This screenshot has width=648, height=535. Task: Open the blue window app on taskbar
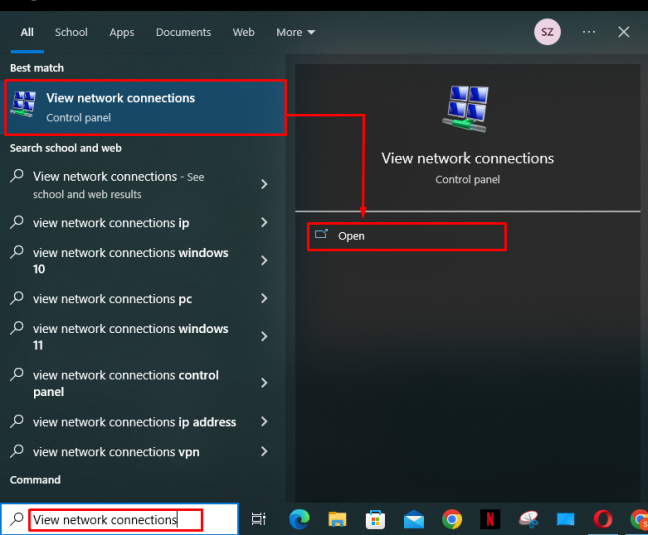pyautogui.click(x=565, y=519)
